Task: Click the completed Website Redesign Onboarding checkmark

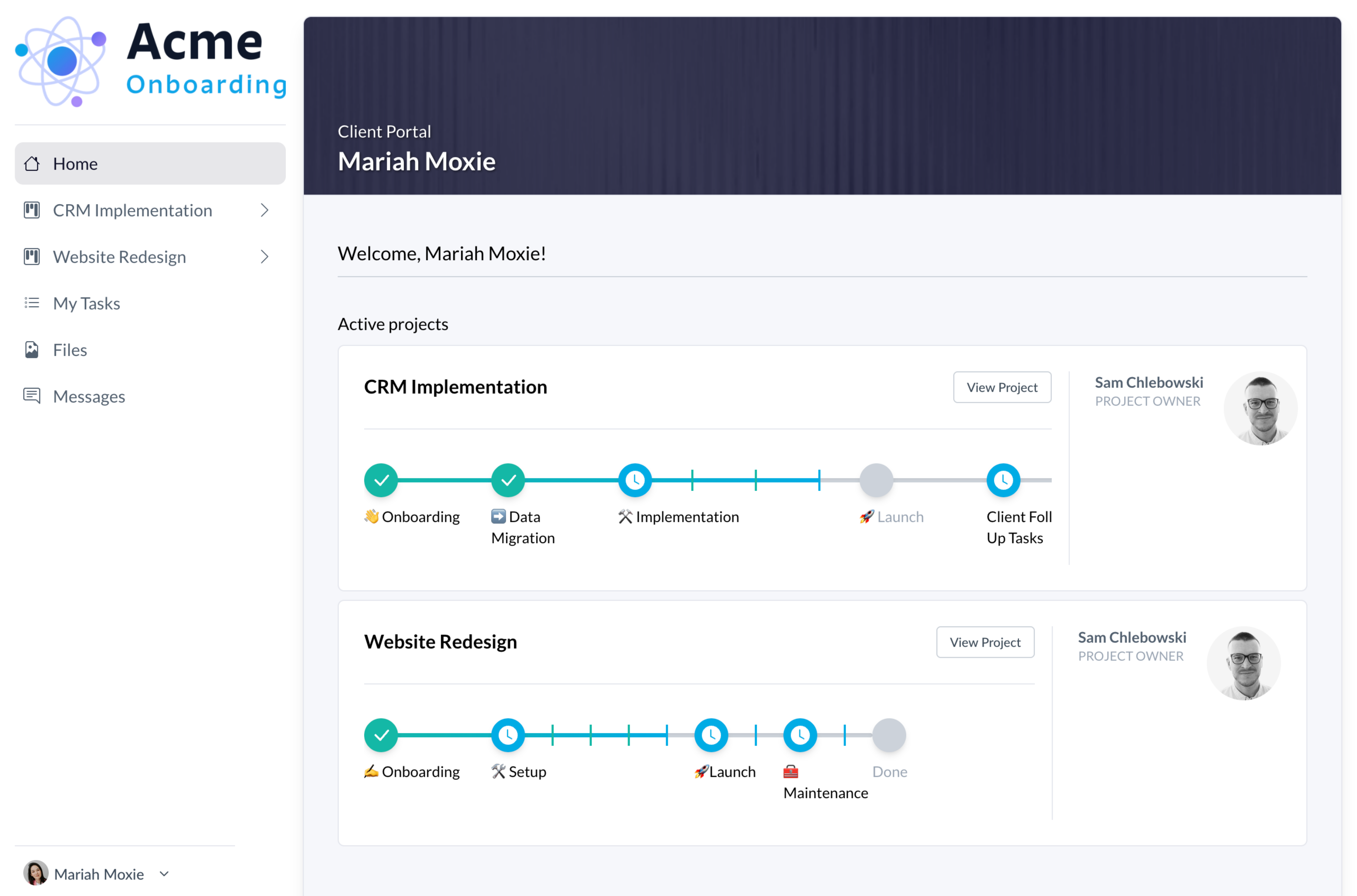Action: (x=381, y=735)
